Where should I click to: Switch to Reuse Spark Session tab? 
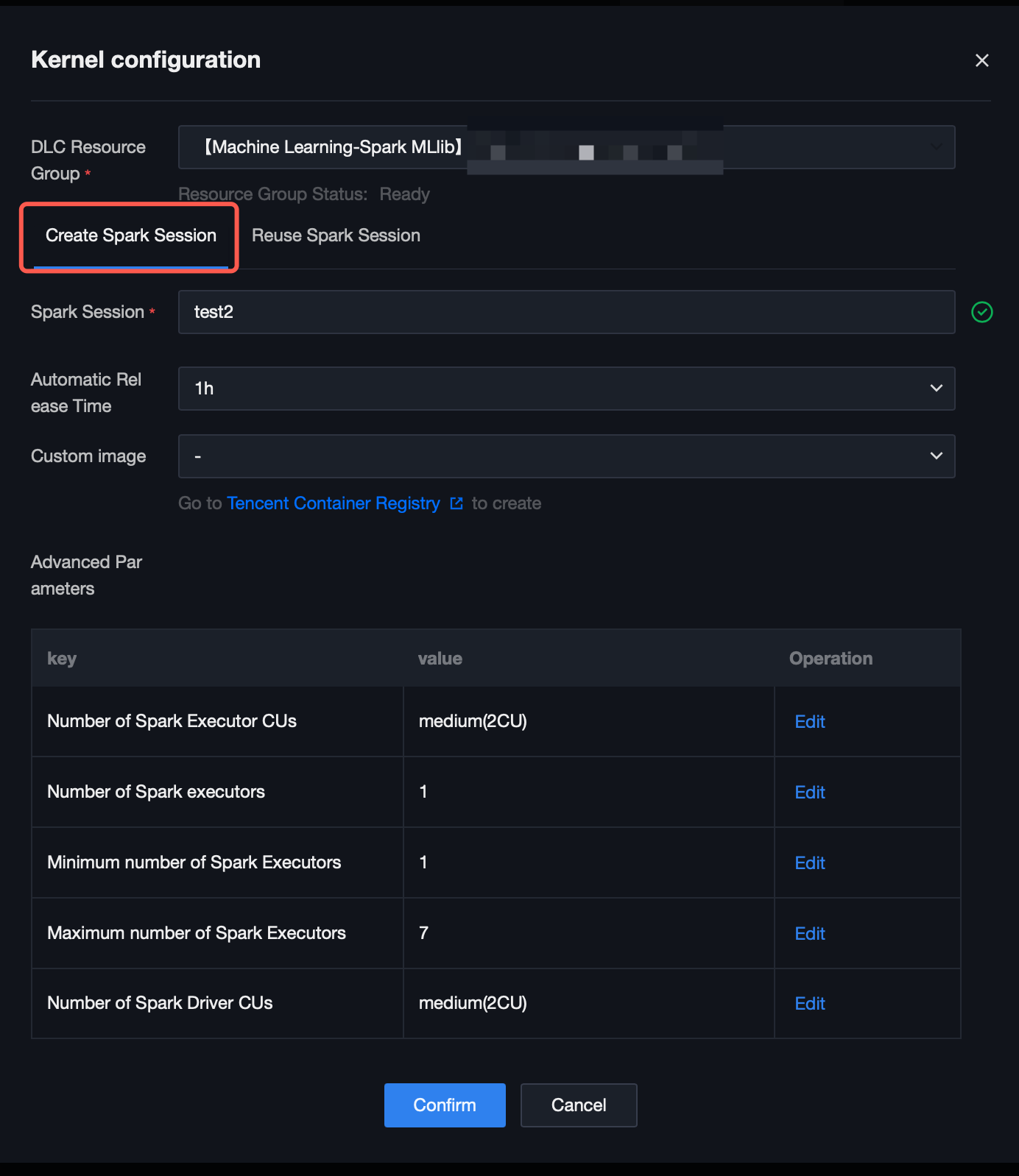tap(336, 235)
